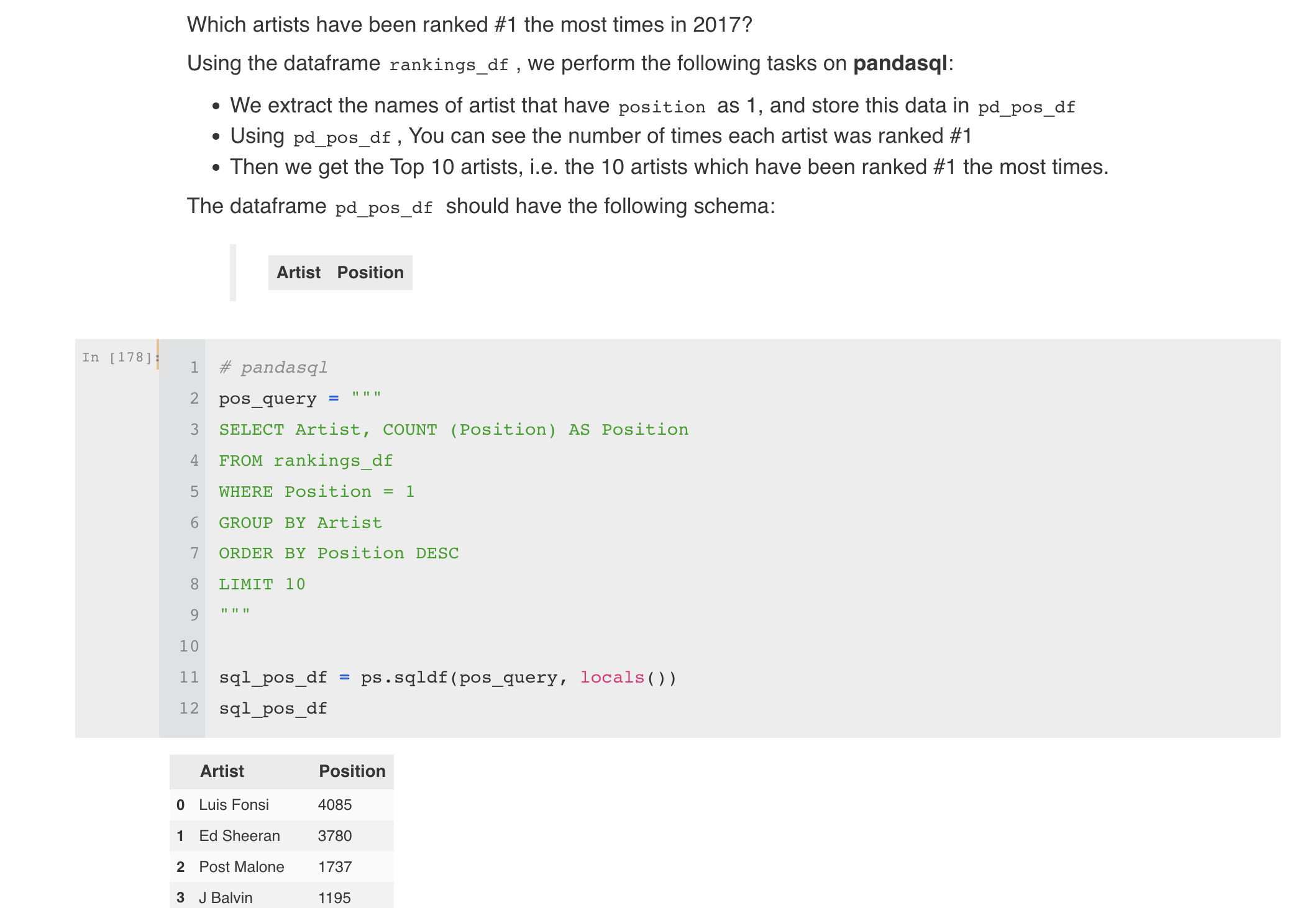Screen dimensions: 1316x908
Task: Click the 'LIMIT 10' code line
Action: [262, 584]
